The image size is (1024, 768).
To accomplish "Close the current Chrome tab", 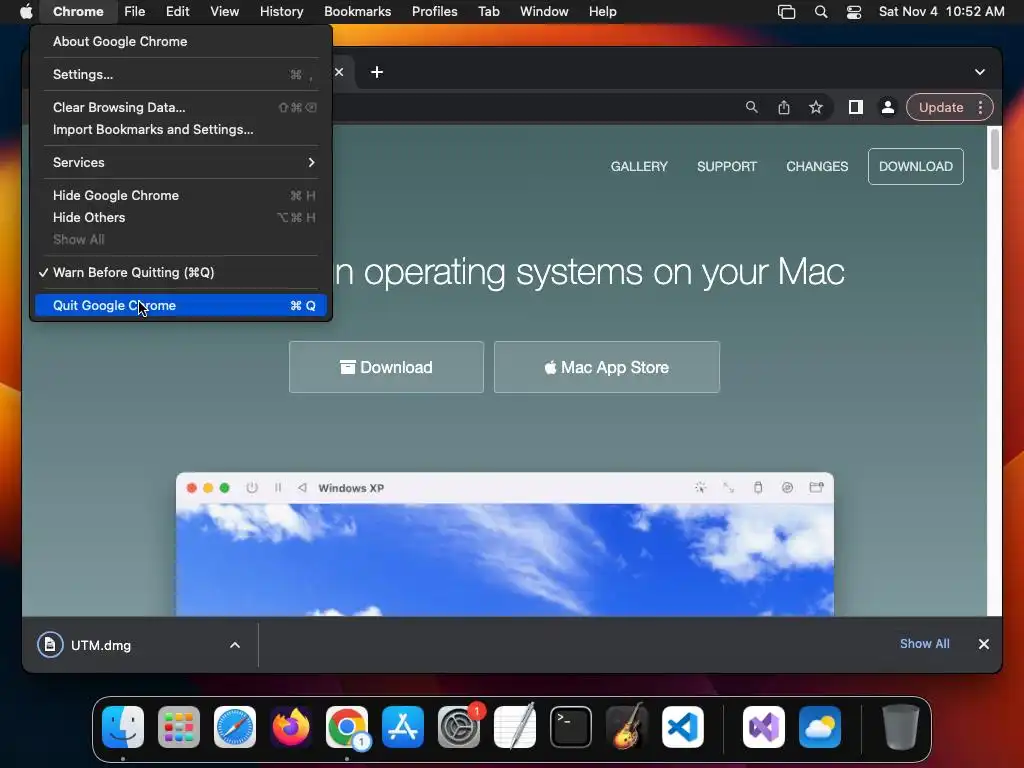I will pyautogui.click(x=339, y=72).
